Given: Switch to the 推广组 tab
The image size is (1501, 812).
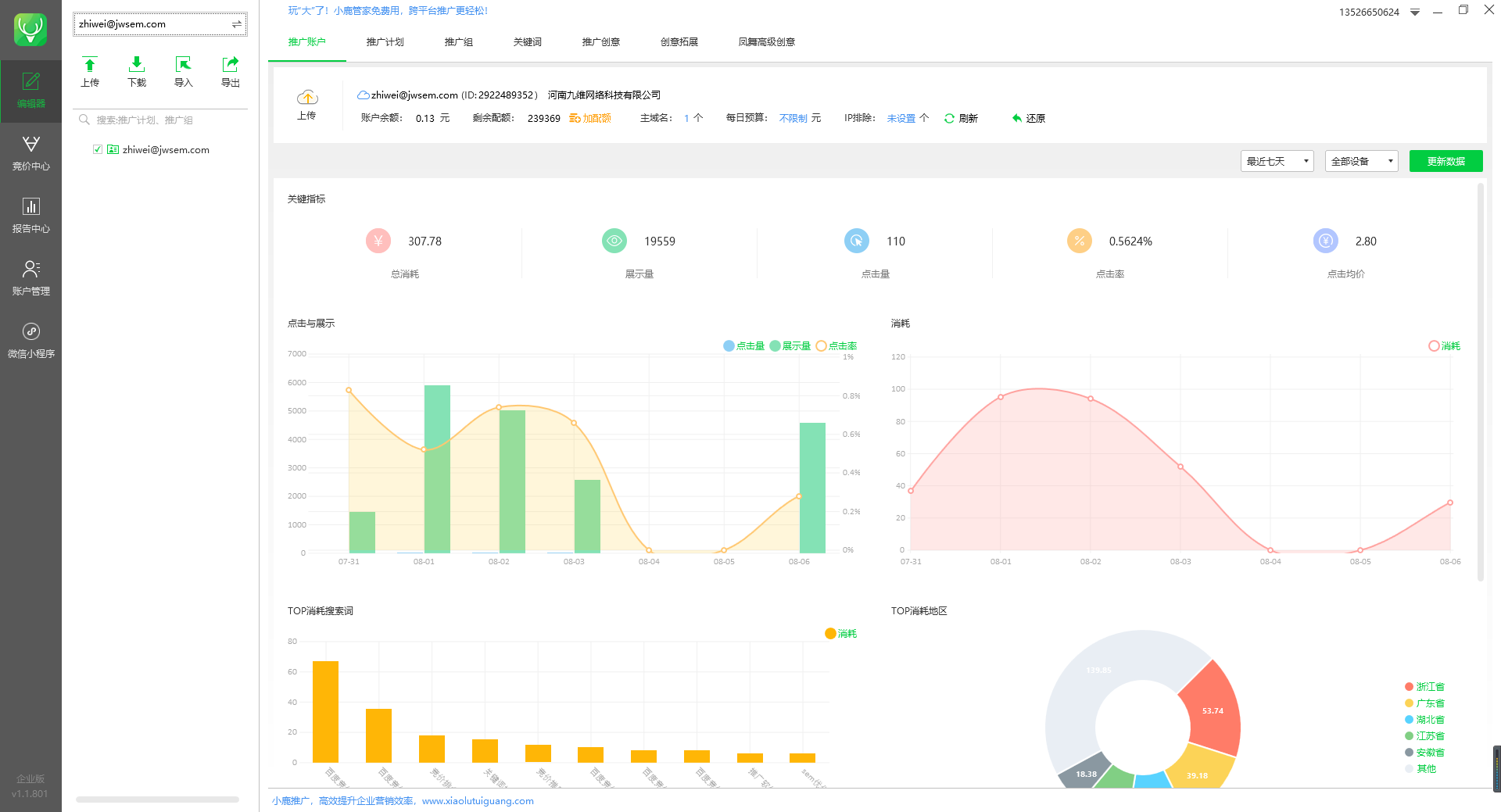Looking at the screenshot, I should pyautogui.click(x=458, y=42).
